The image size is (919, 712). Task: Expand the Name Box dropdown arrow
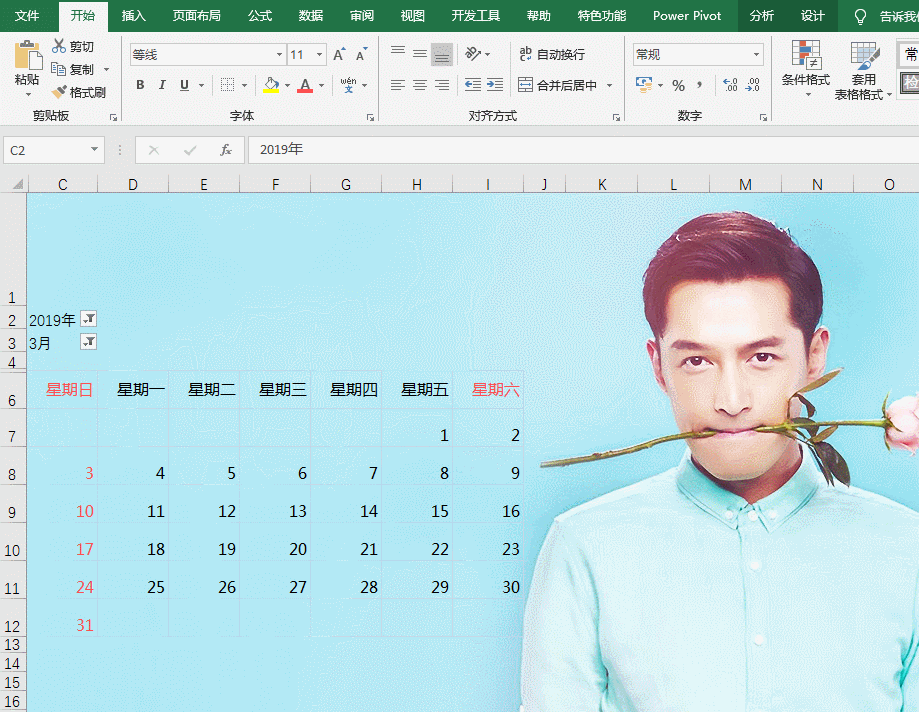tap(94, 149)
